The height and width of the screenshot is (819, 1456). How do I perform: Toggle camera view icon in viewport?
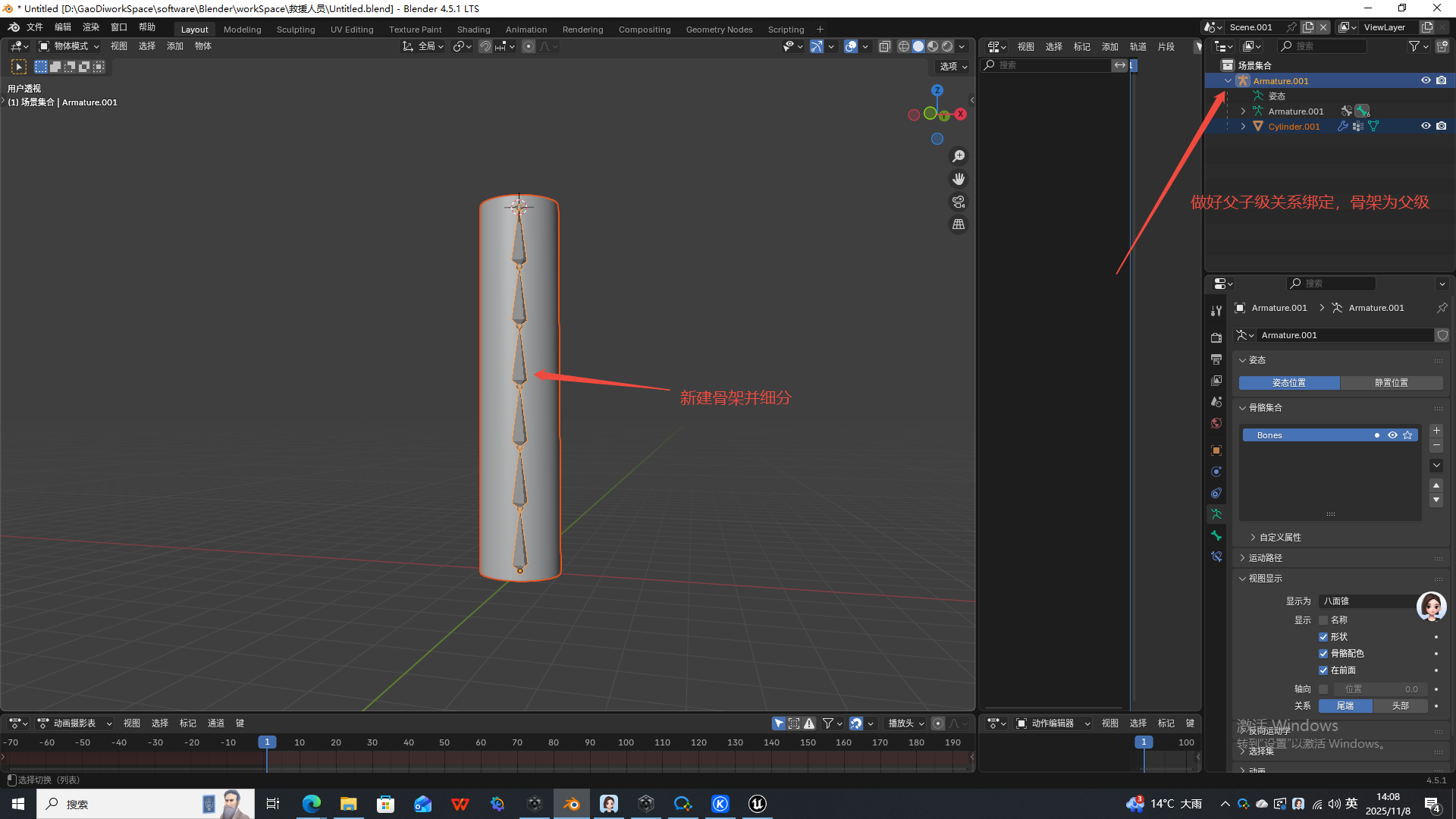959,202
